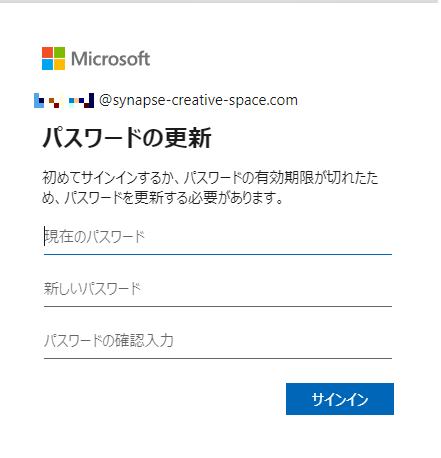The width and height of the screenshot is (441, 458).
Task: Click the yellow square of Microsoft logo
Action: pos(59,64)
